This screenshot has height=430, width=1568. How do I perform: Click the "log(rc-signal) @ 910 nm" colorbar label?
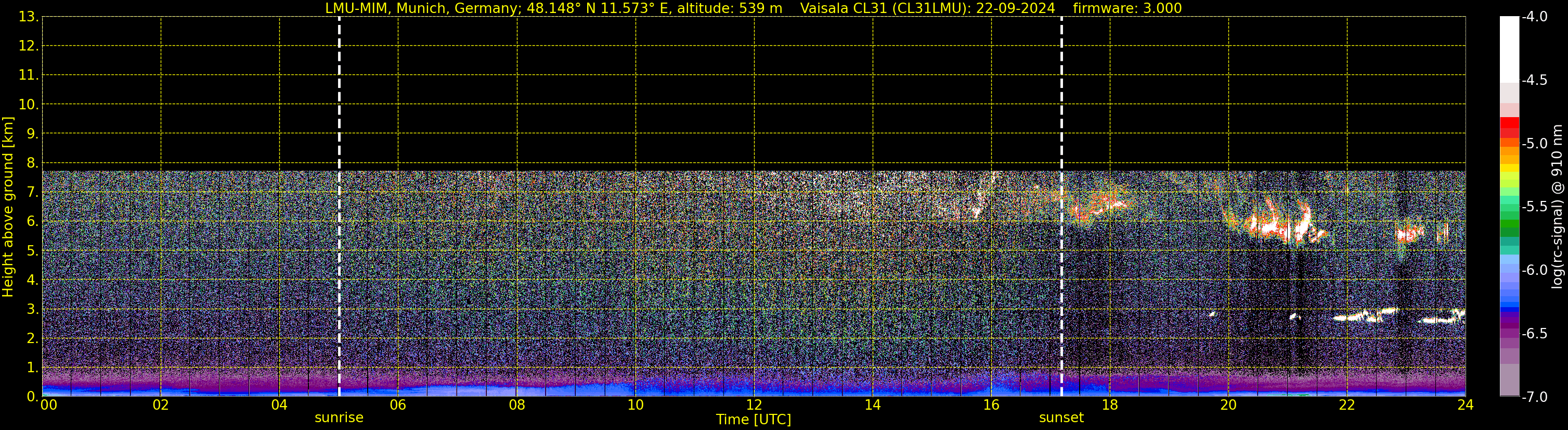1557,207
